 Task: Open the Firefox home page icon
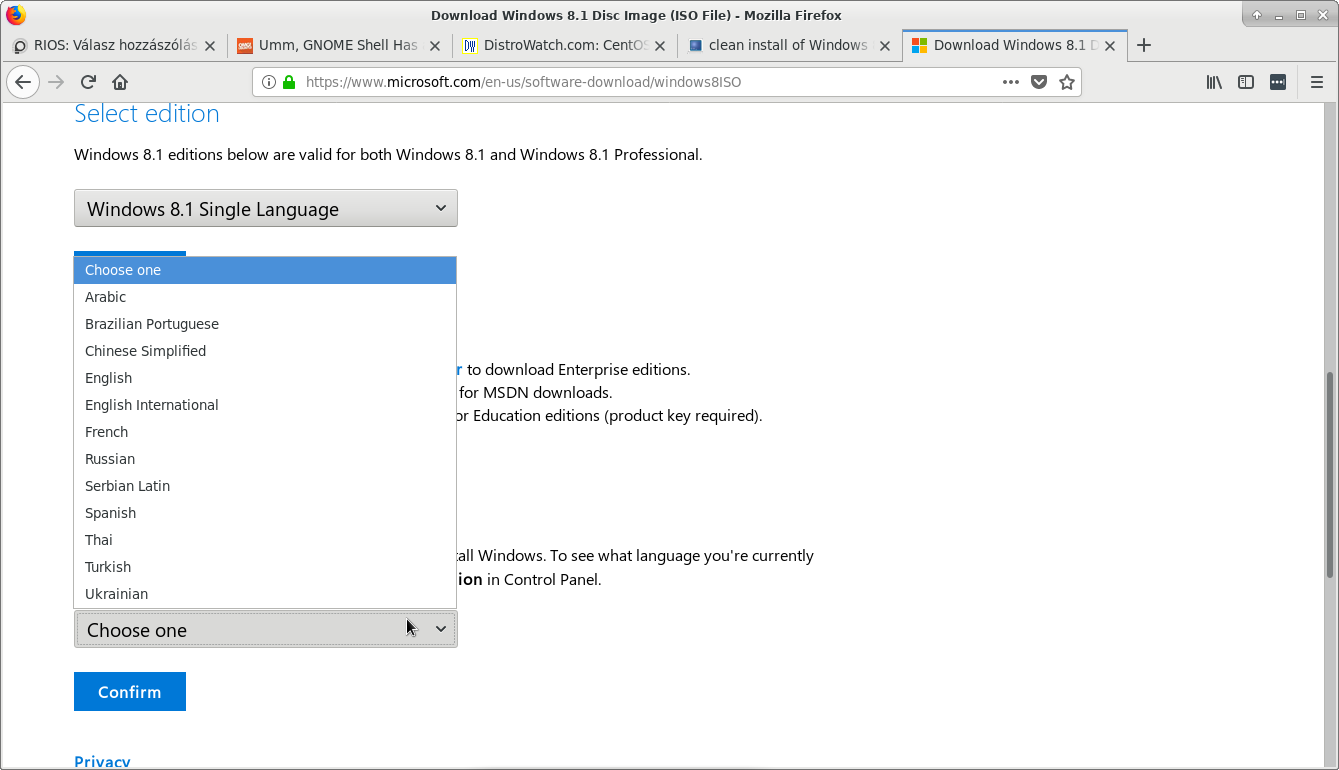(120, 82)
